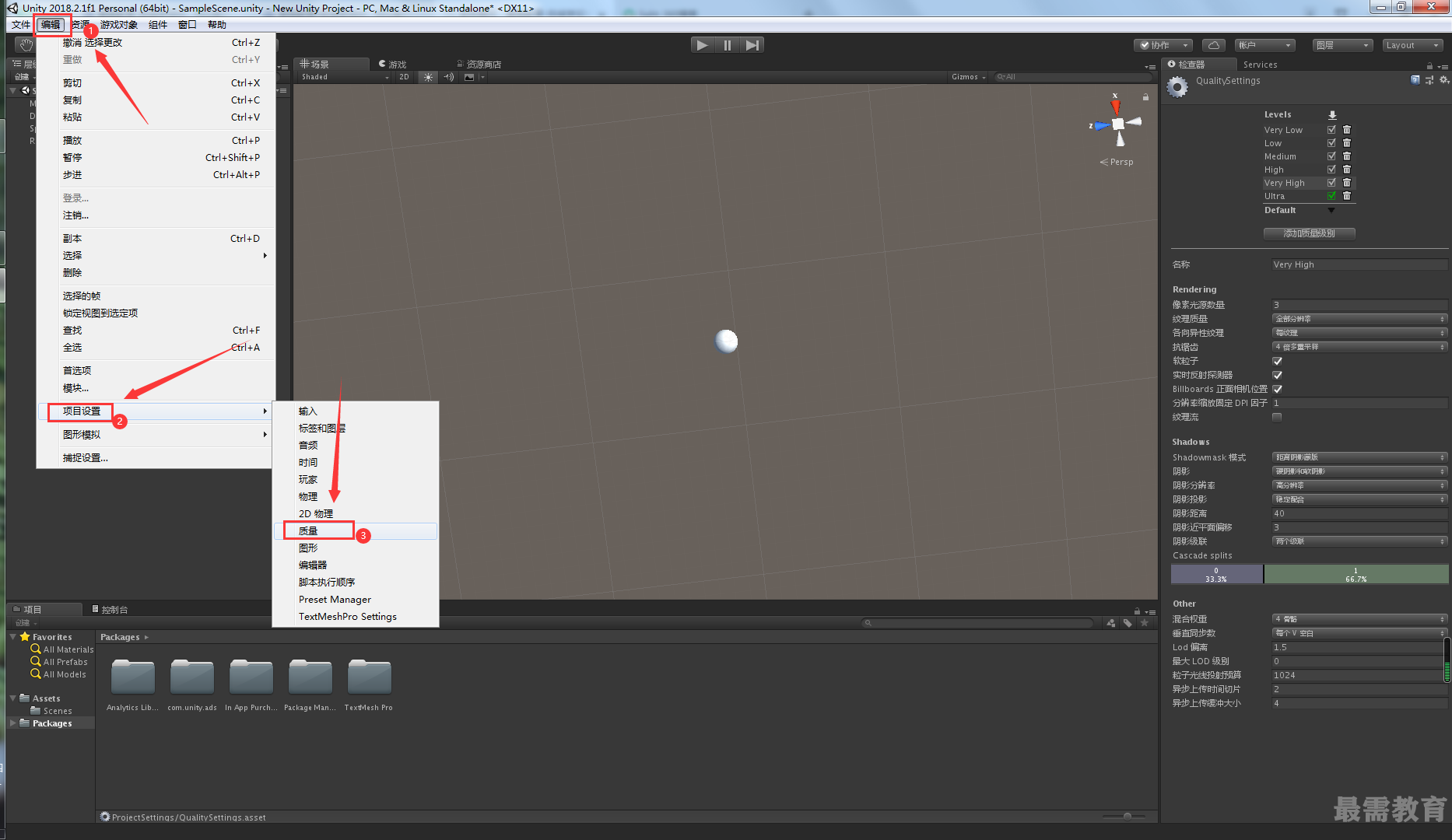Viewport: 1452px width, 840px height.
Task: Toggle the Low level platform checkbox
Action: (1331, 143)
